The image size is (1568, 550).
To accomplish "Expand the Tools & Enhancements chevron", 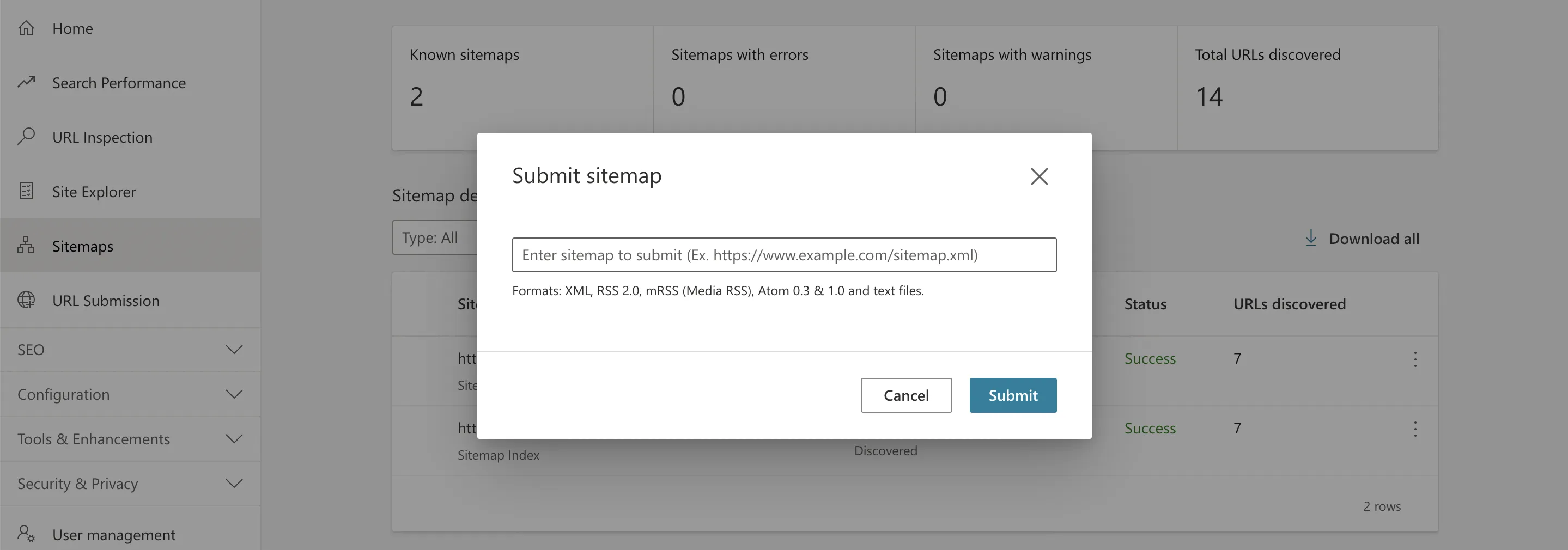I will click(x=234, y=438).
